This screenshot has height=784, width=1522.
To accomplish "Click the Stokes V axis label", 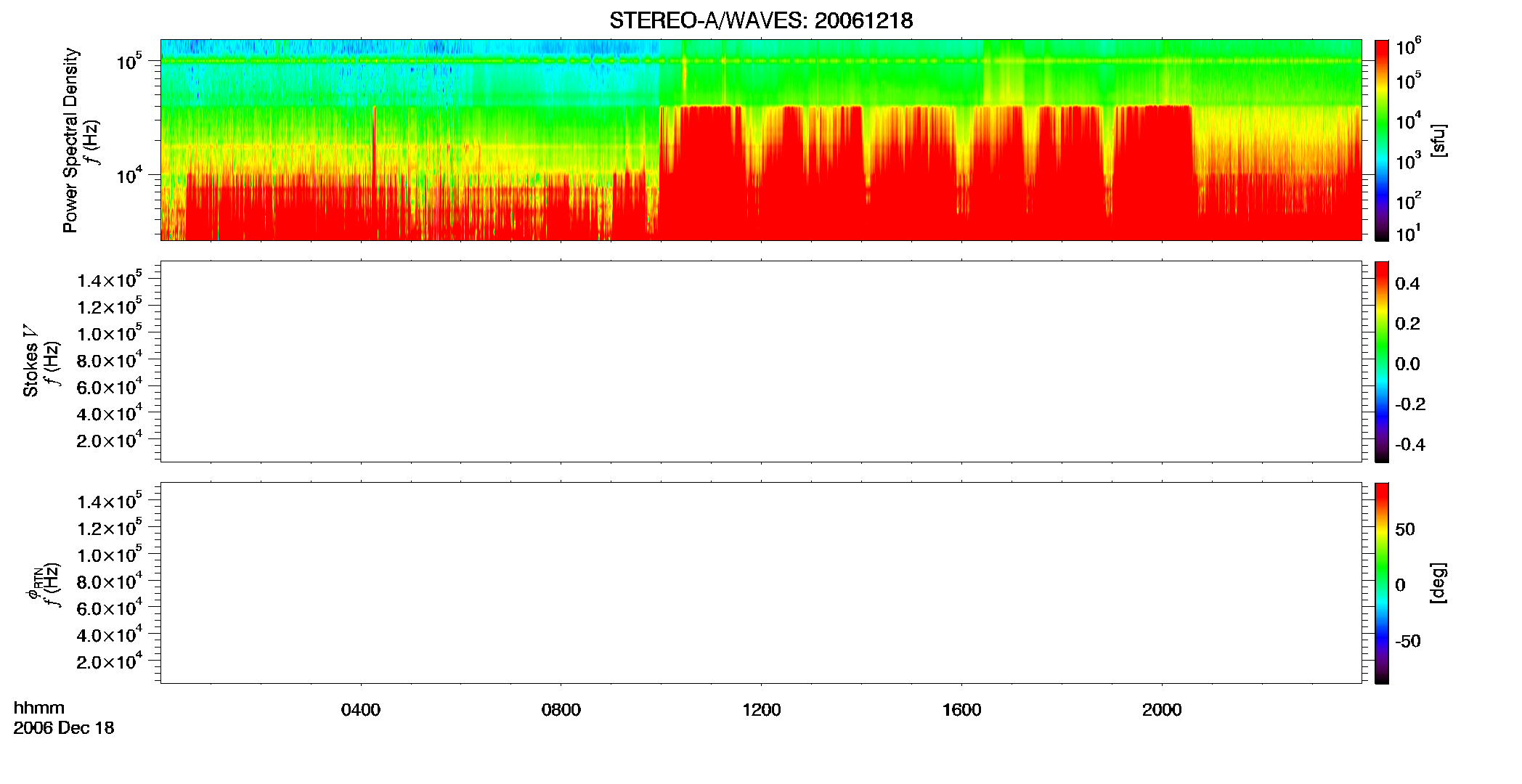I will [30, 361].
